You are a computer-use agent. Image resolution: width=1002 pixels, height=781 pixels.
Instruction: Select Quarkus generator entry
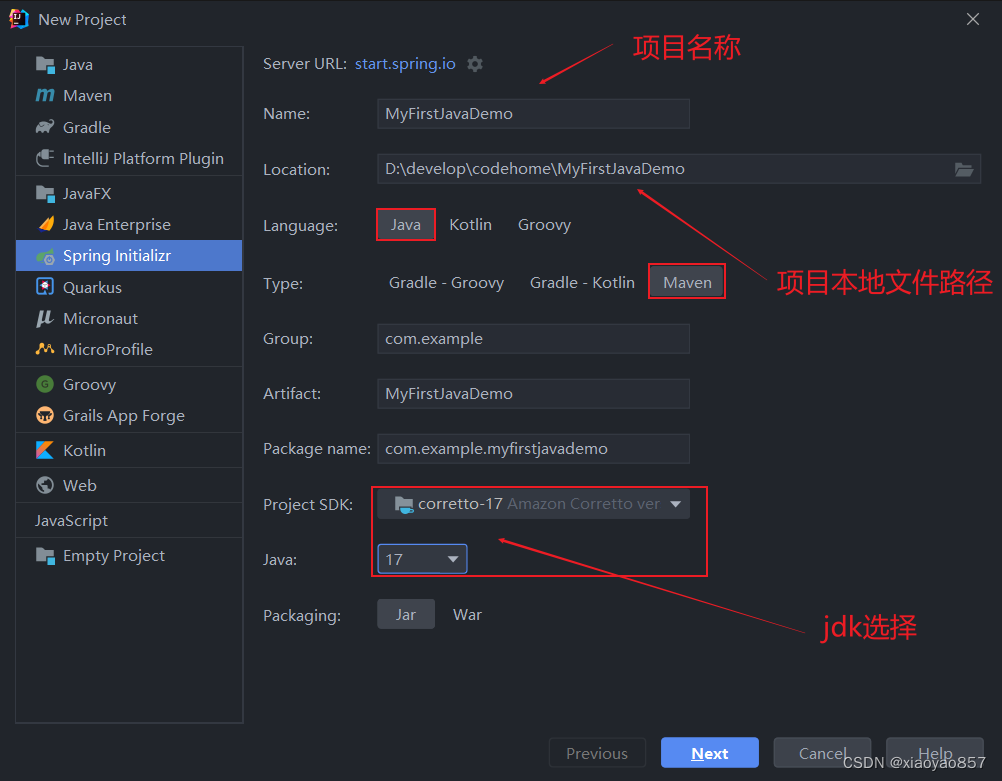pyautogui.click(x=129, y=287)
